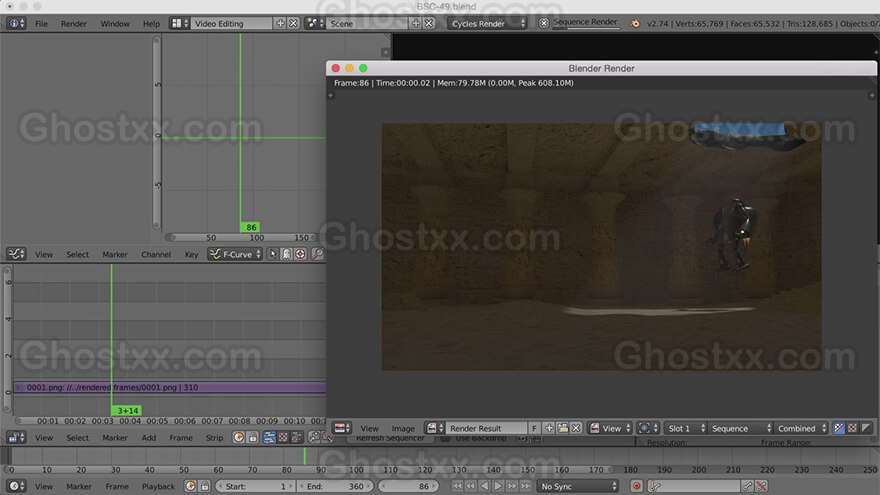Jump to next keyframe
The width and height of the screenshot is (880, 495).
[511, 486]
